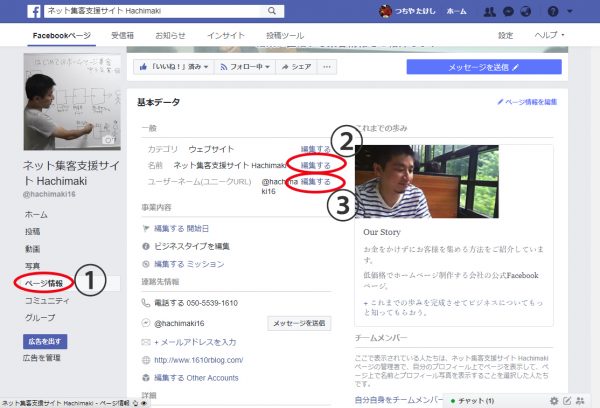600x408 pixels.
Task: Click the Facebook logo icon
Action: (34, 11)
